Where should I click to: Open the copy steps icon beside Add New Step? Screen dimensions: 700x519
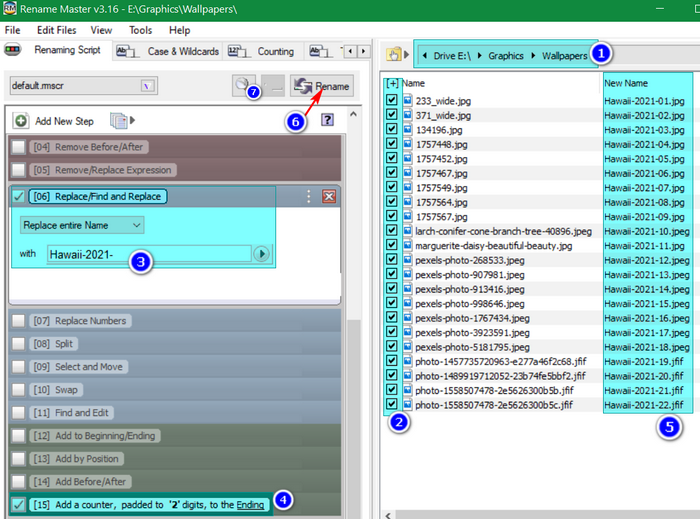click(119, 120)
